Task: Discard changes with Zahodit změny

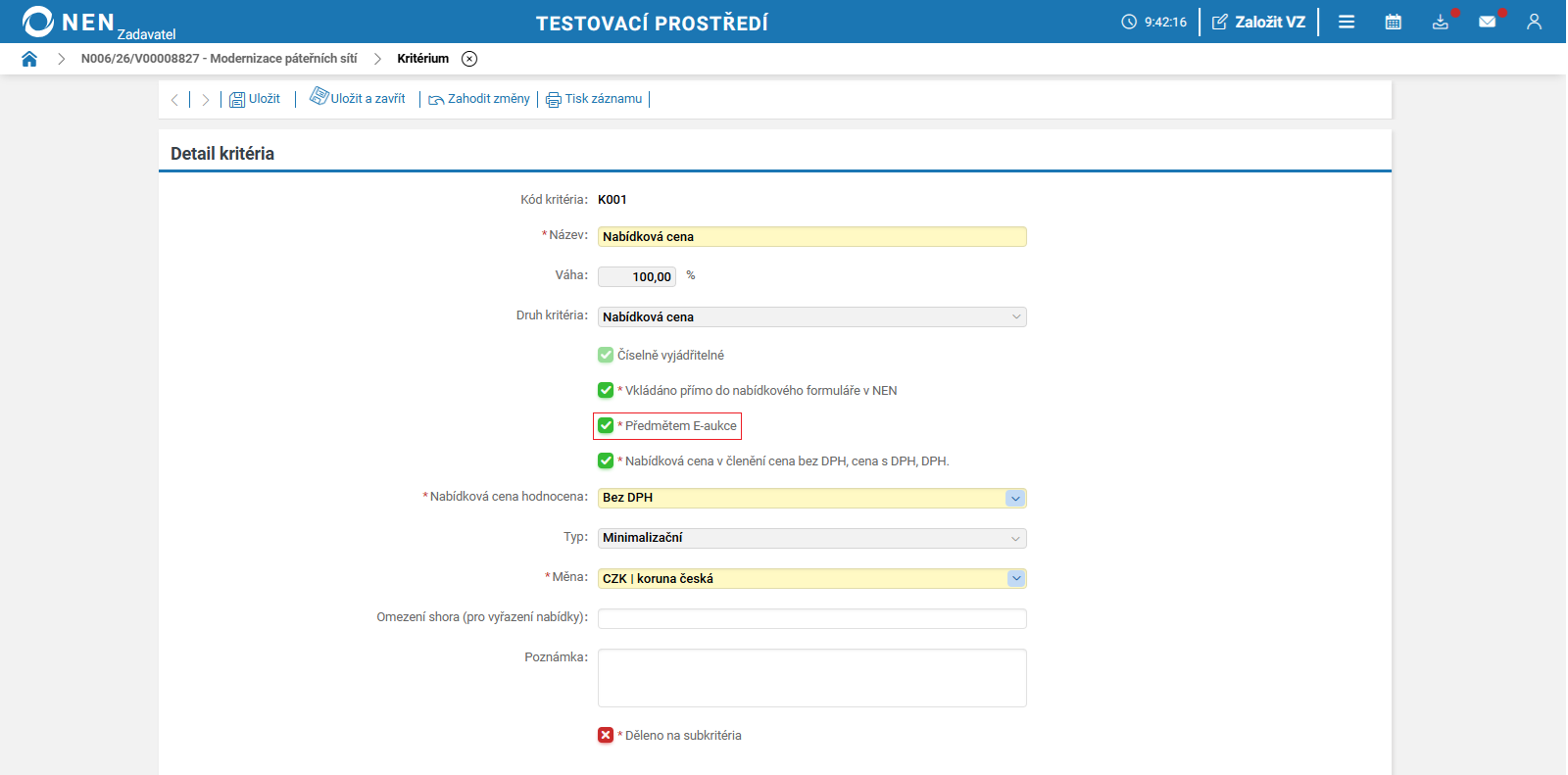Action: [479, 99]
